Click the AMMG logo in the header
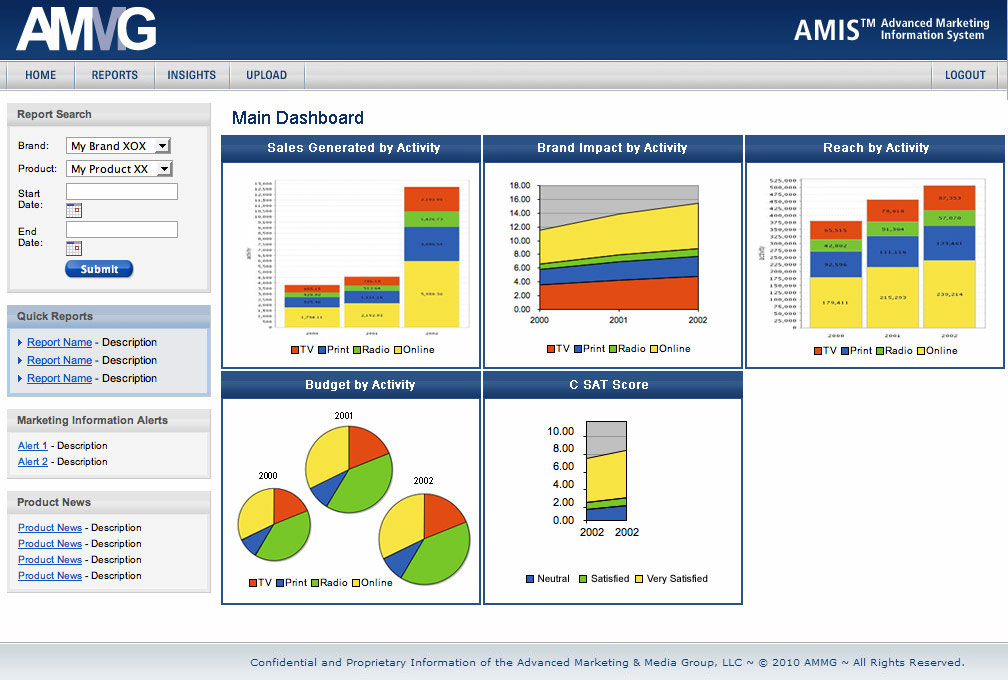The image size is (1008, 680). (x=86, y=29)
